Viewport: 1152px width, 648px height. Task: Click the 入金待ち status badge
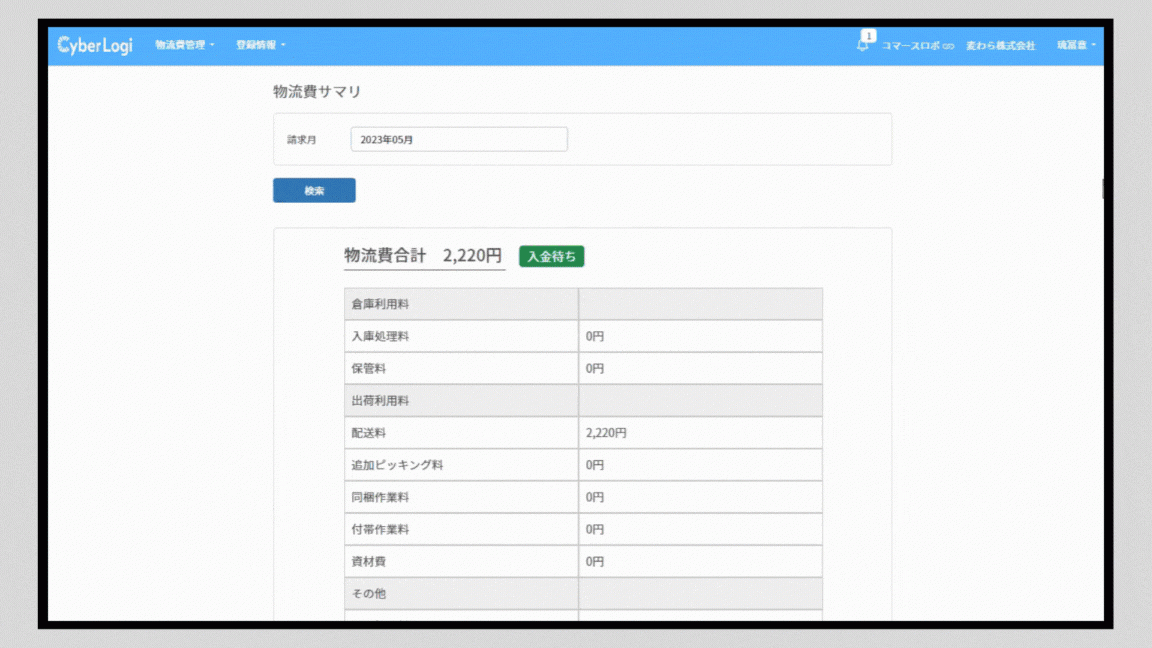tap(552, 256)
